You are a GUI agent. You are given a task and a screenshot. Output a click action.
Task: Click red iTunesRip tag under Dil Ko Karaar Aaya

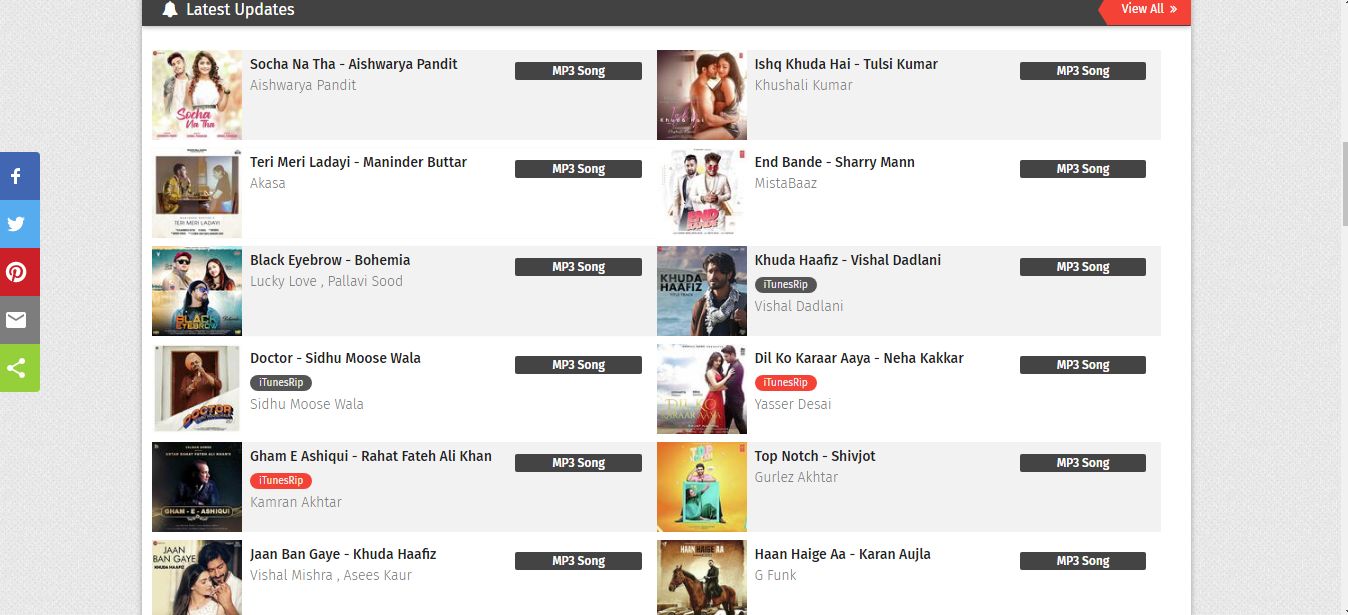786,383
